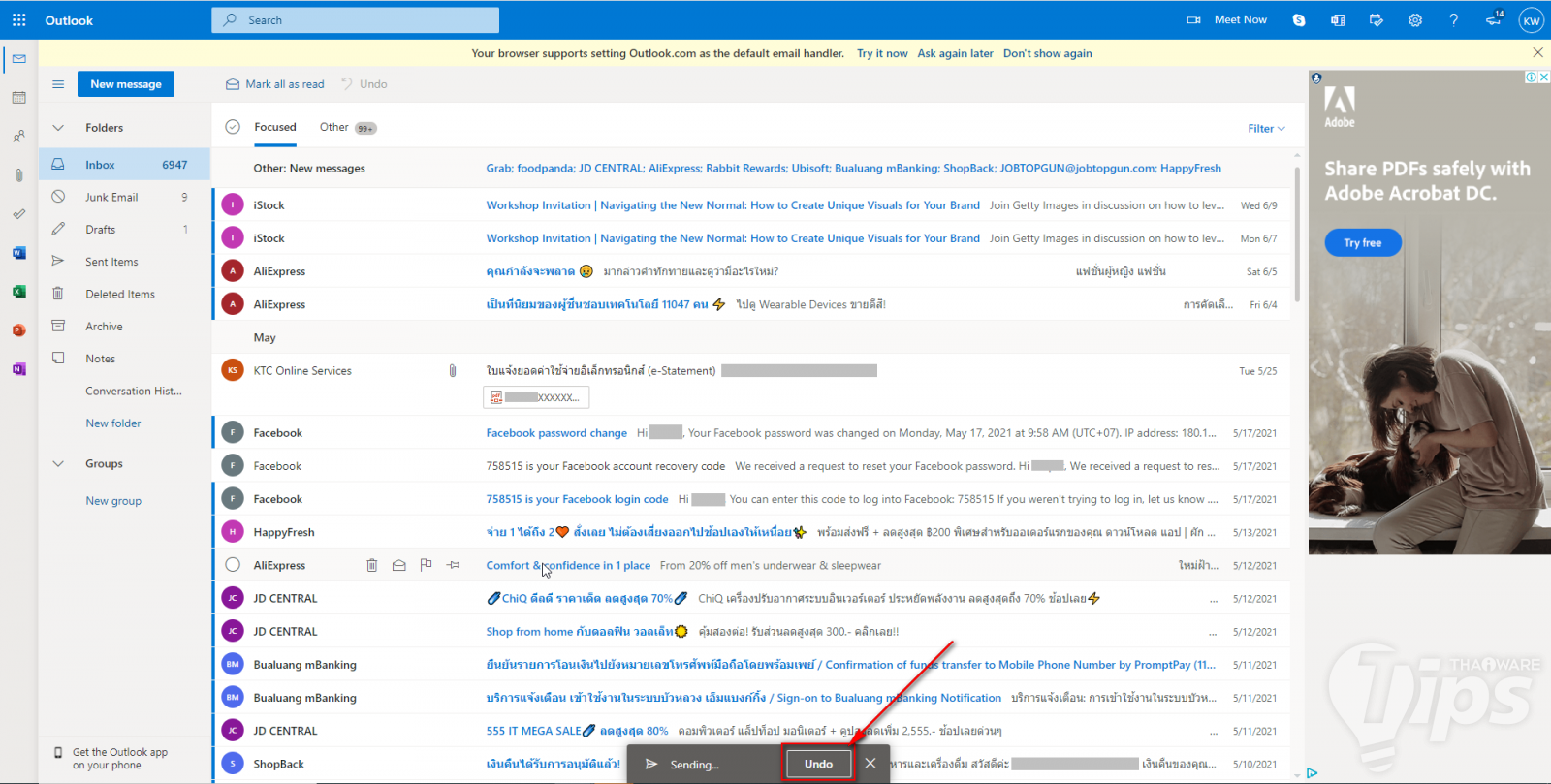Open the My Day calendar panel

click(x=1377, y=19)
